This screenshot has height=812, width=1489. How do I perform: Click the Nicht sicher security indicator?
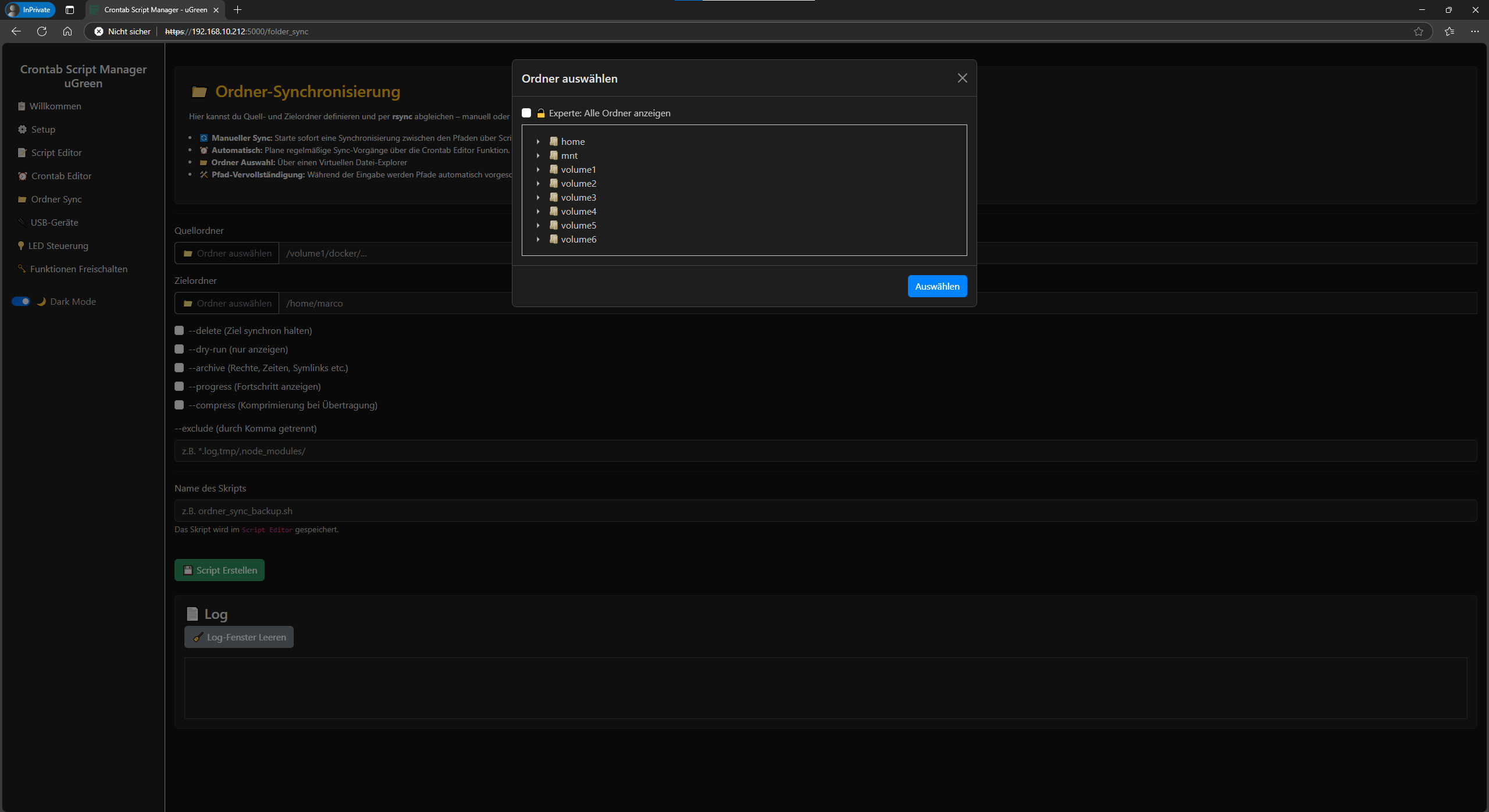122,31
